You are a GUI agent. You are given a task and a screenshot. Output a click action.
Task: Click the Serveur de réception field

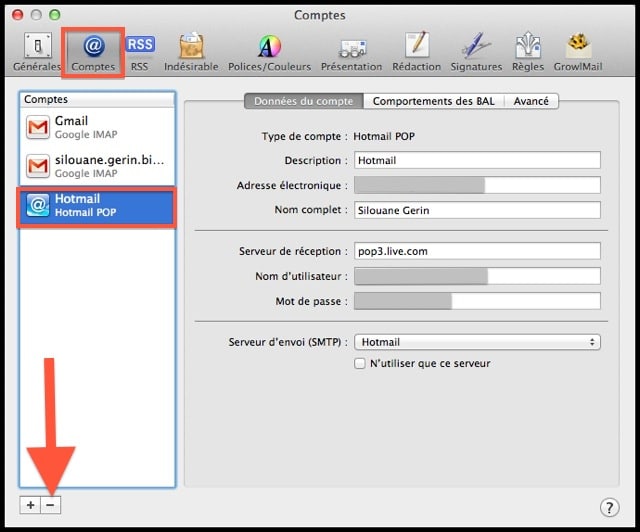[477, 251]
